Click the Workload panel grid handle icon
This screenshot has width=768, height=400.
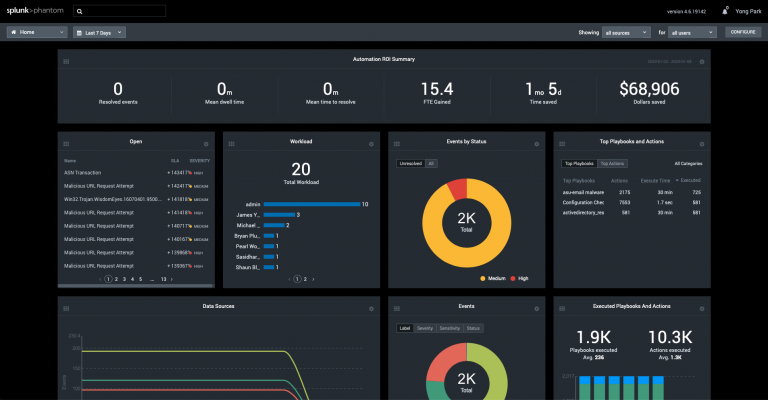(231, 144)
